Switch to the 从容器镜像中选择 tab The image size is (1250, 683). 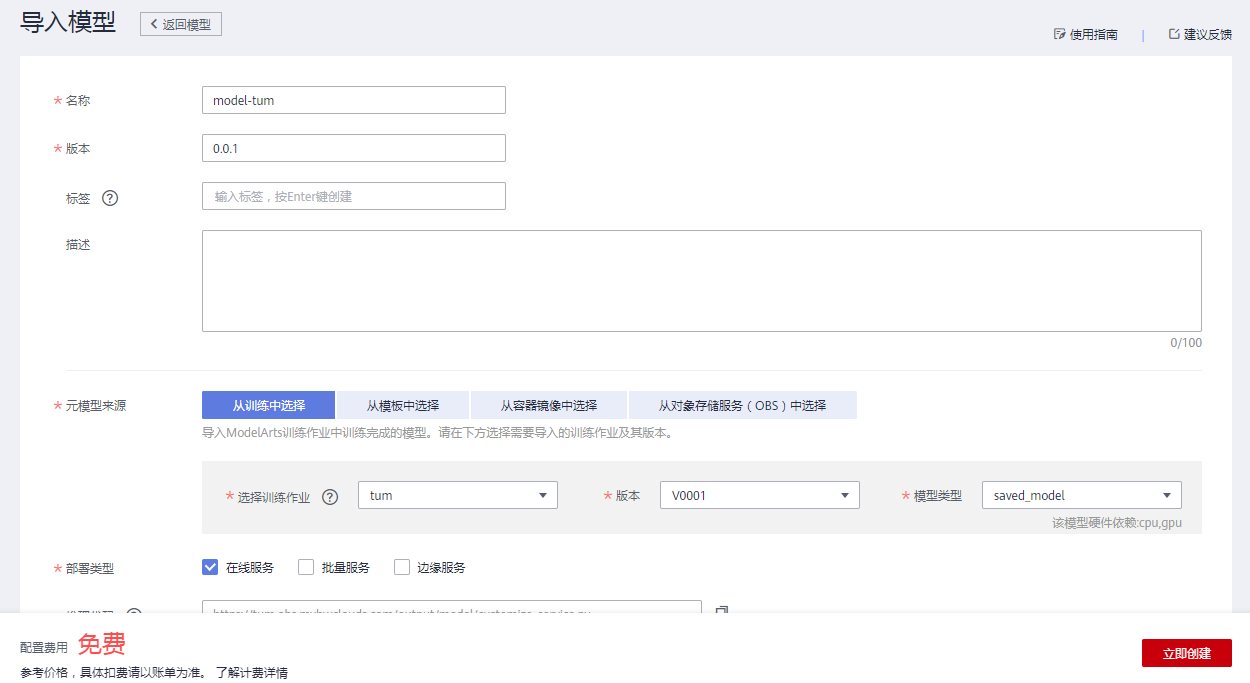pyautogui.click(x=549, y=405)
